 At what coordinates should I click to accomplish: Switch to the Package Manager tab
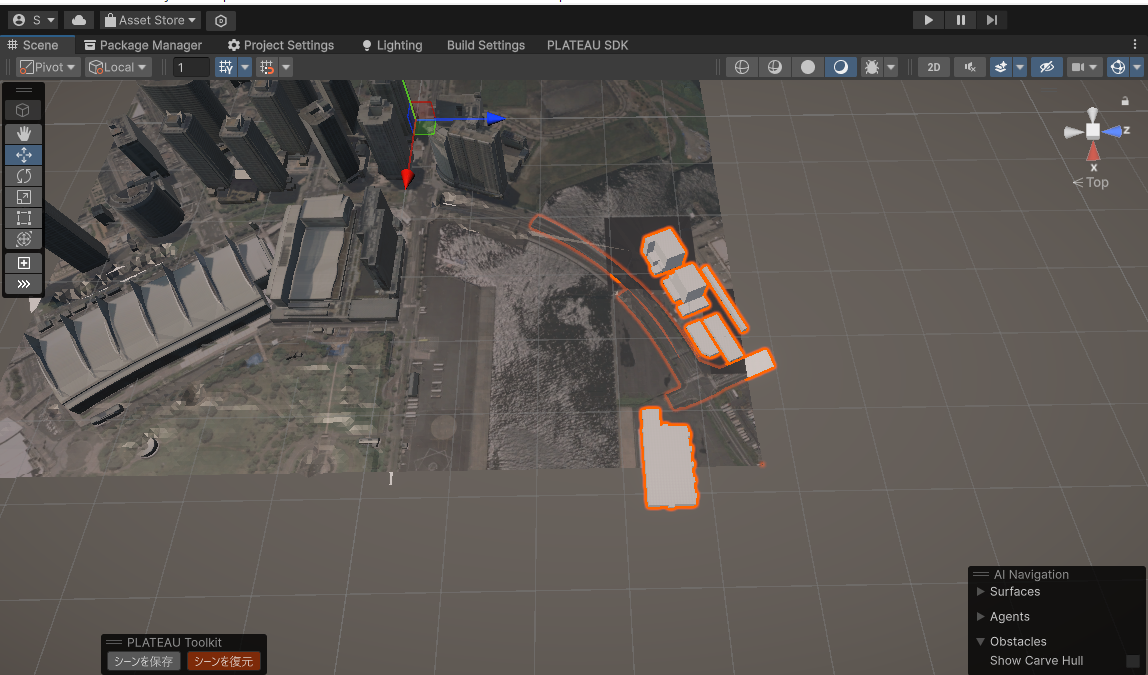coord(142,45)
